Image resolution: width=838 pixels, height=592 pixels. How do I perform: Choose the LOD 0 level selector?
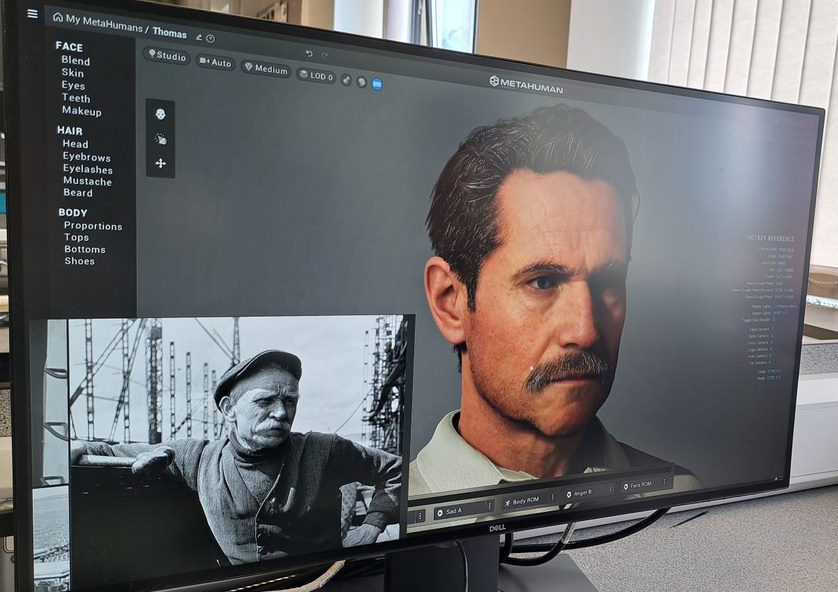(x=316, y=76)
